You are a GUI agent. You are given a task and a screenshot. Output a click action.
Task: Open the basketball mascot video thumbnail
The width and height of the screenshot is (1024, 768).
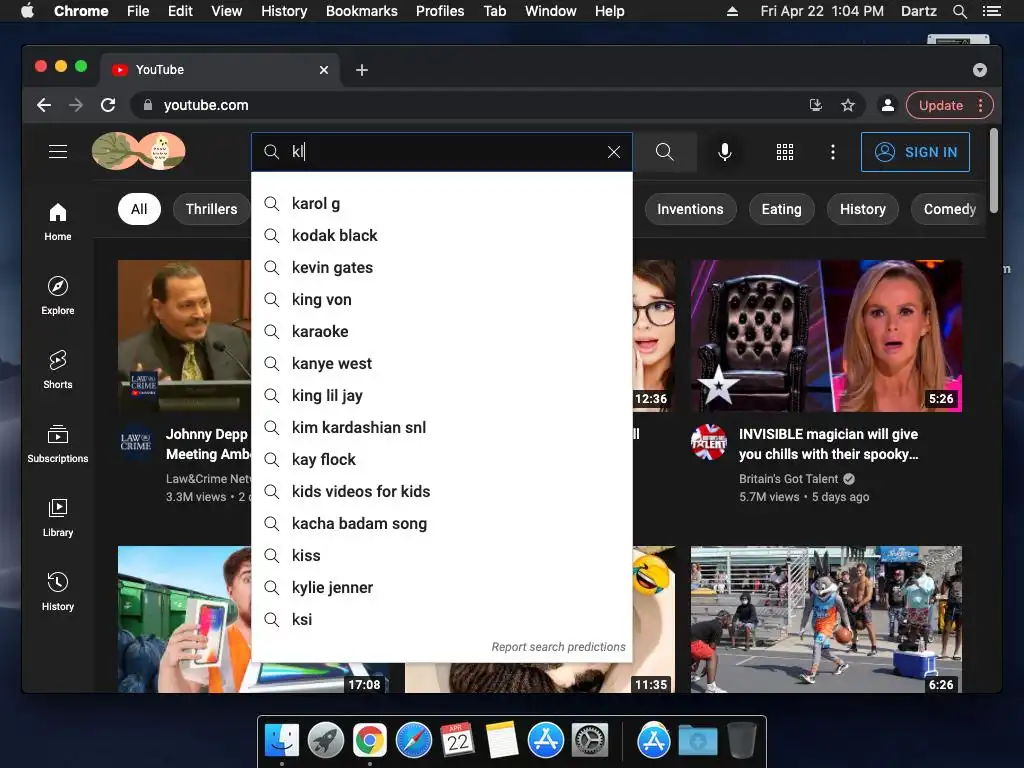[826, 619]
